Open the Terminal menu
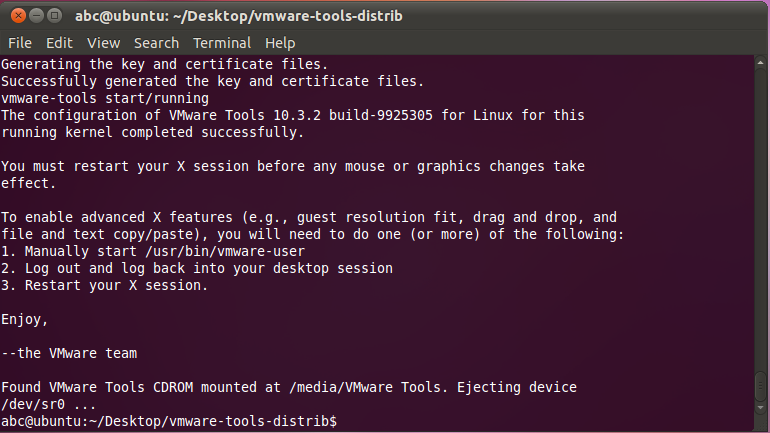 [x=222, y=43]
